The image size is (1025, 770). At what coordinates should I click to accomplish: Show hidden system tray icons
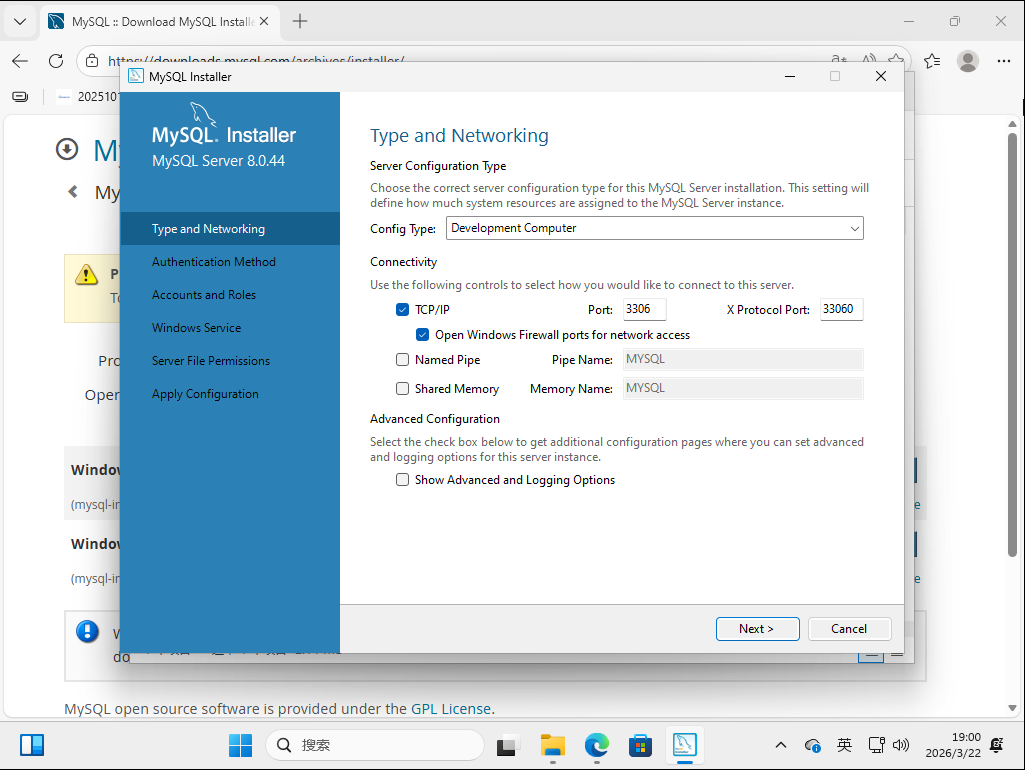click(781, 745)
